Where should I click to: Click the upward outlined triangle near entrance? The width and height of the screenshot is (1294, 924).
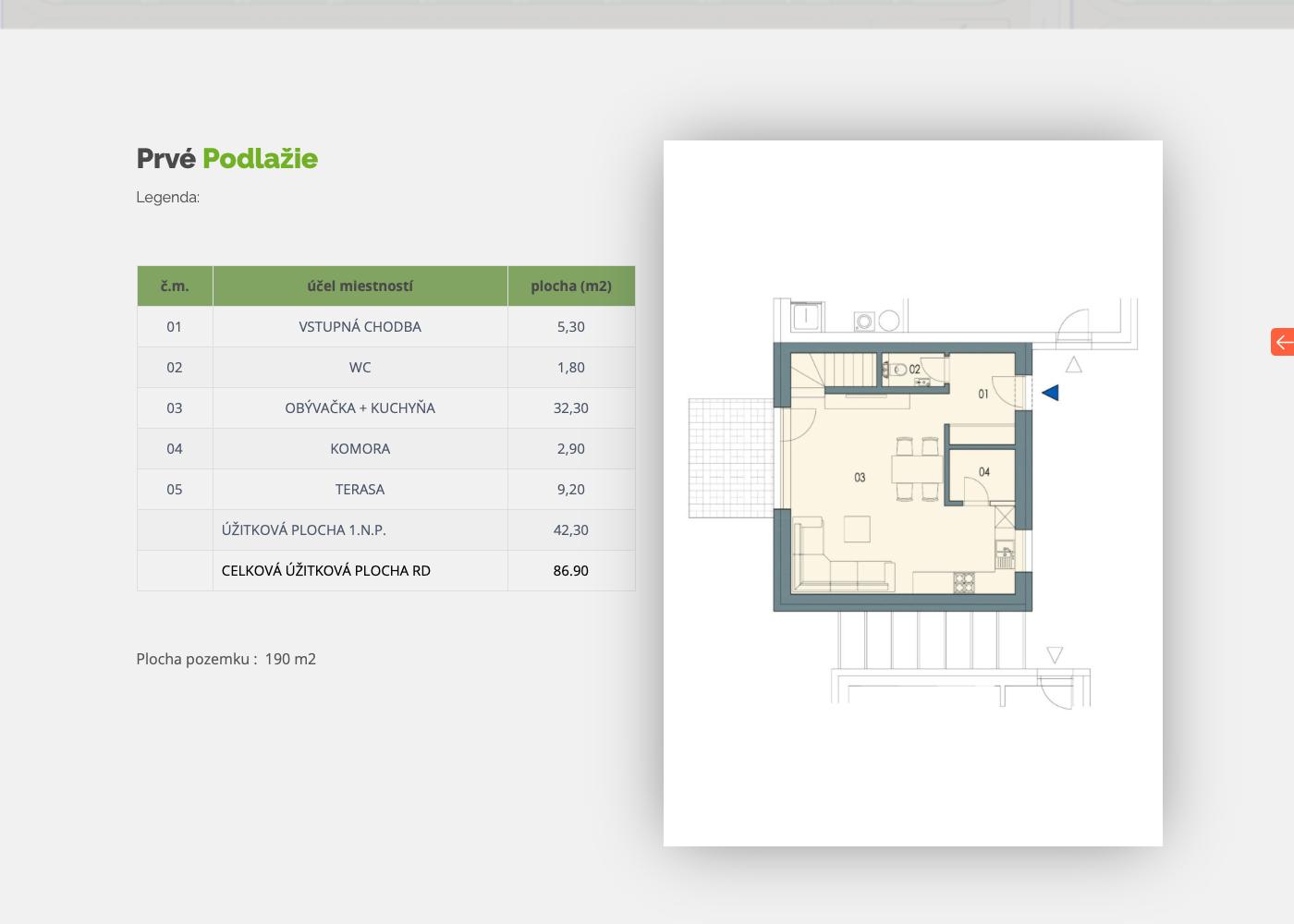tap(1073, 365)
